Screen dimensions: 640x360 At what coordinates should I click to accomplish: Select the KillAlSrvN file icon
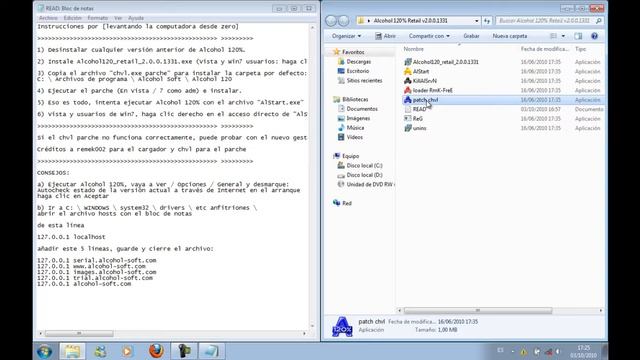point(407,81)
